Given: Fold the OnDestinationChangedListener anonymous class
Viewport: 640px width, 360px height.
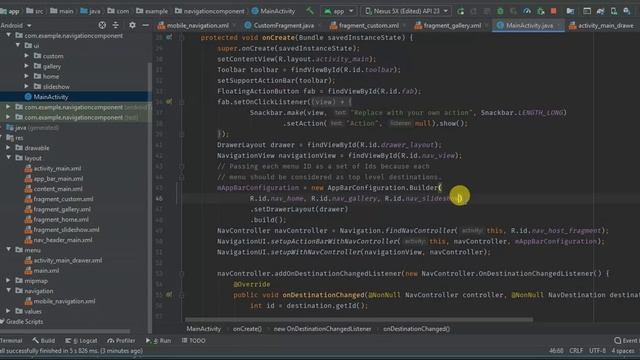Looking at the screenshot, I should 182,274.
